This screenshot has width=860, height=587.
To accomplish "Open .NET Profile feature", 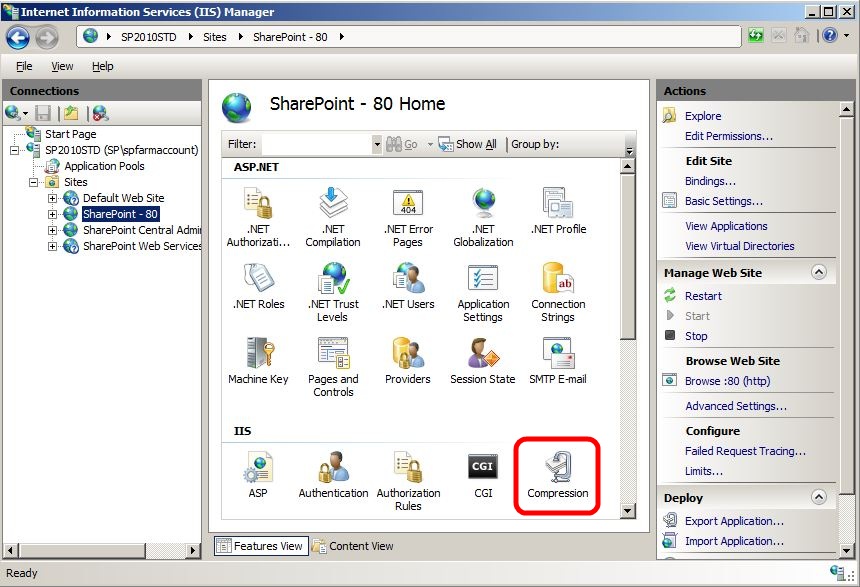I will pos(558,211).
